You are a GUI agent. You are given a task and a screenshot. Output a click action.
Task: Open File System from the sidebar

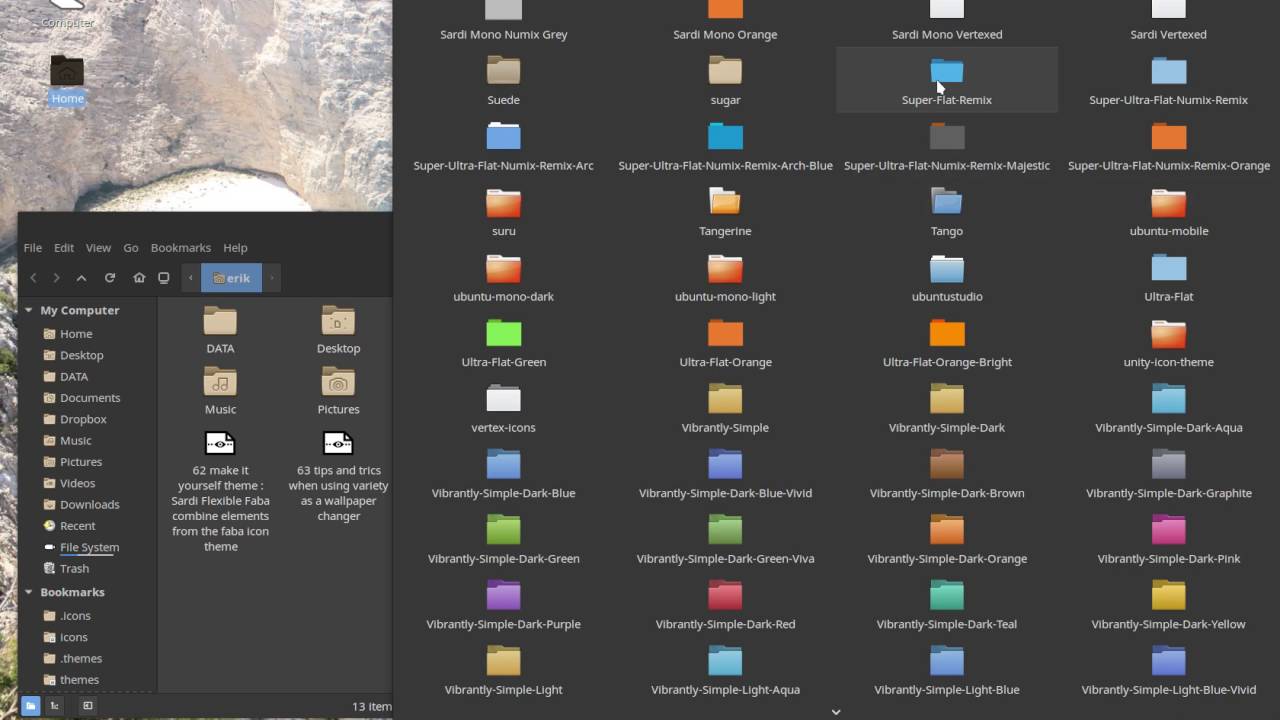point(89,547)
